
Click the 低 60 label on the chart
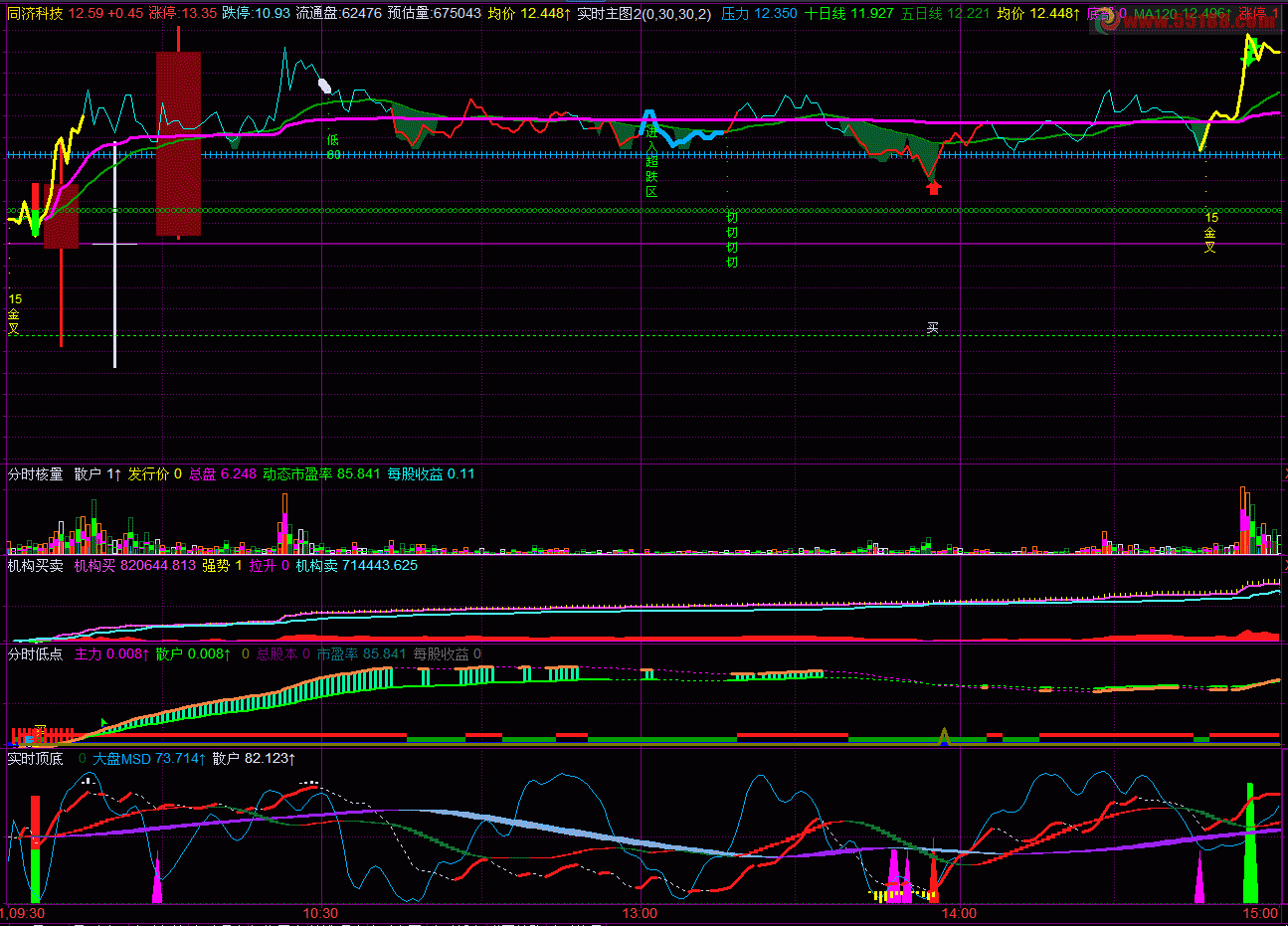(333, 147)
